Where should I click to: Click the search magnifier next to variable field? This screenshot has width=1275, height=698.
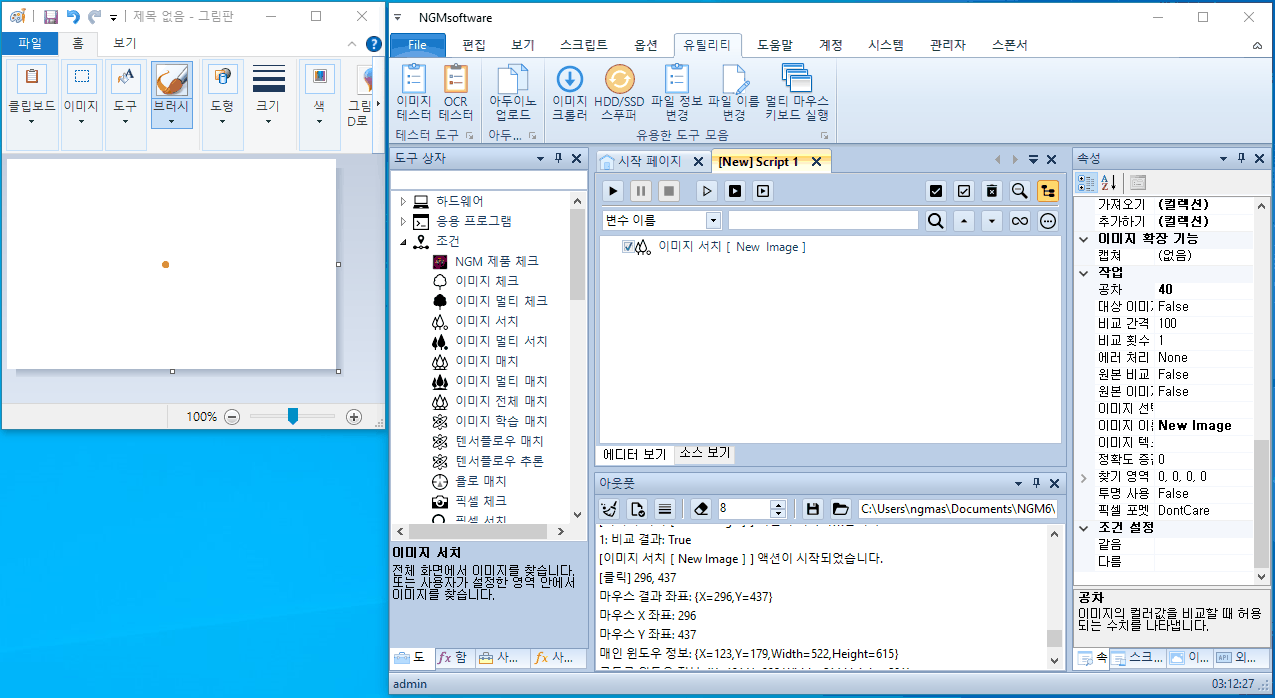click(935, 221)
